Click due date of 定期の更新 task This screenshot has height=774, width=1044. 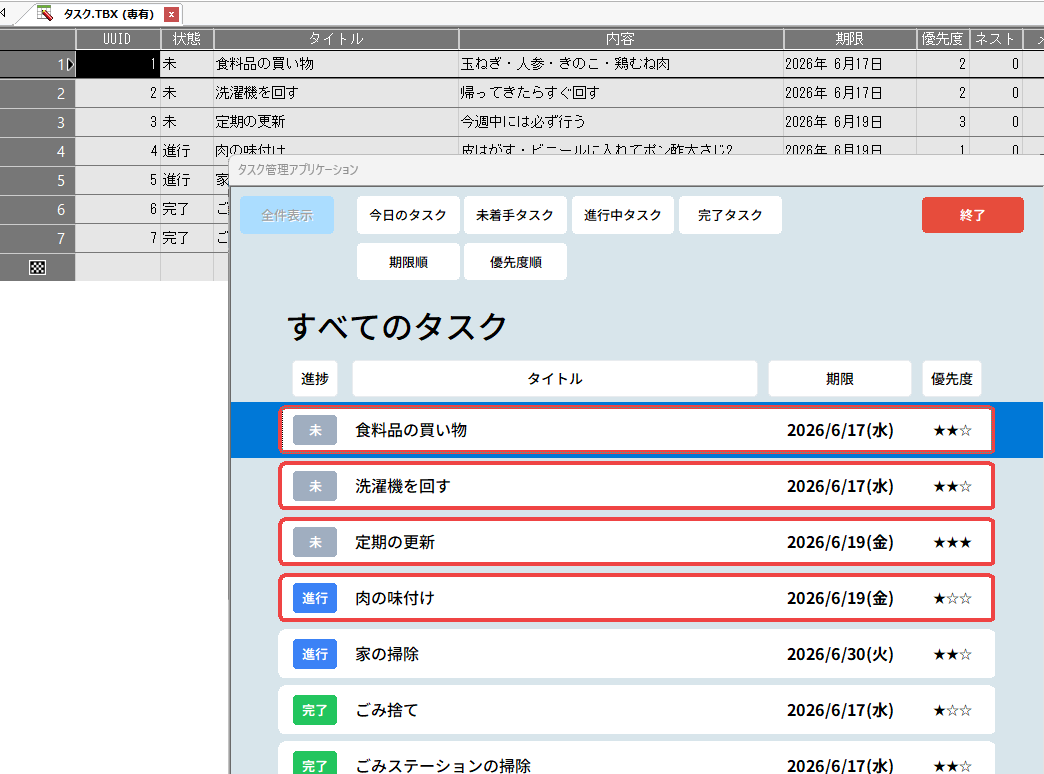(x=840, y=542)
